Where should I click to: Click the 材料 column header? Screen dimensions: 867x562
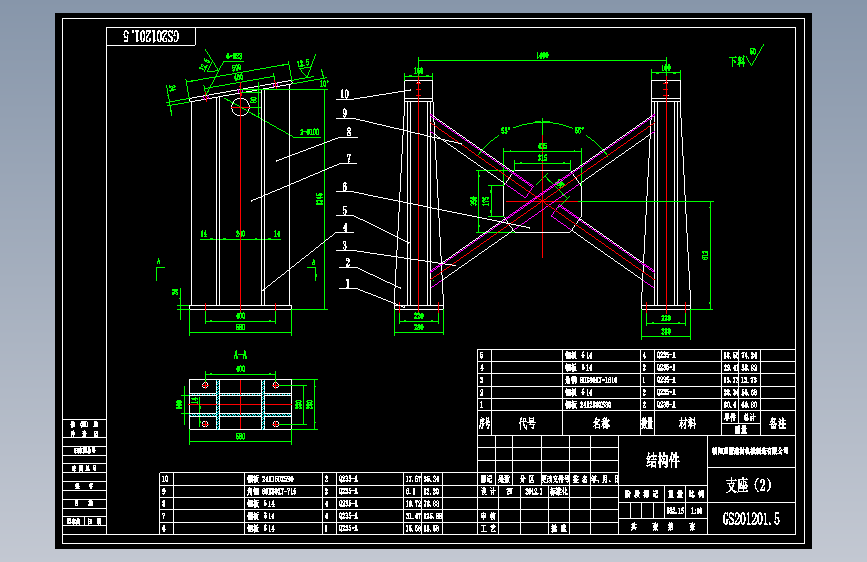[x=687, y=423]
